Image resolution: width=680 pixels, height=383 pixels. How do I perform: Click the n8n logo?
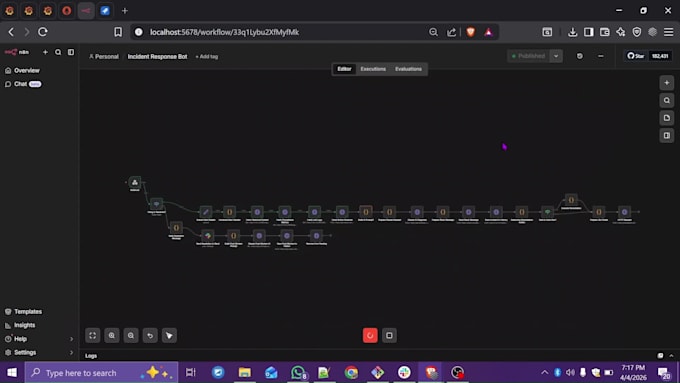[16, 52]
